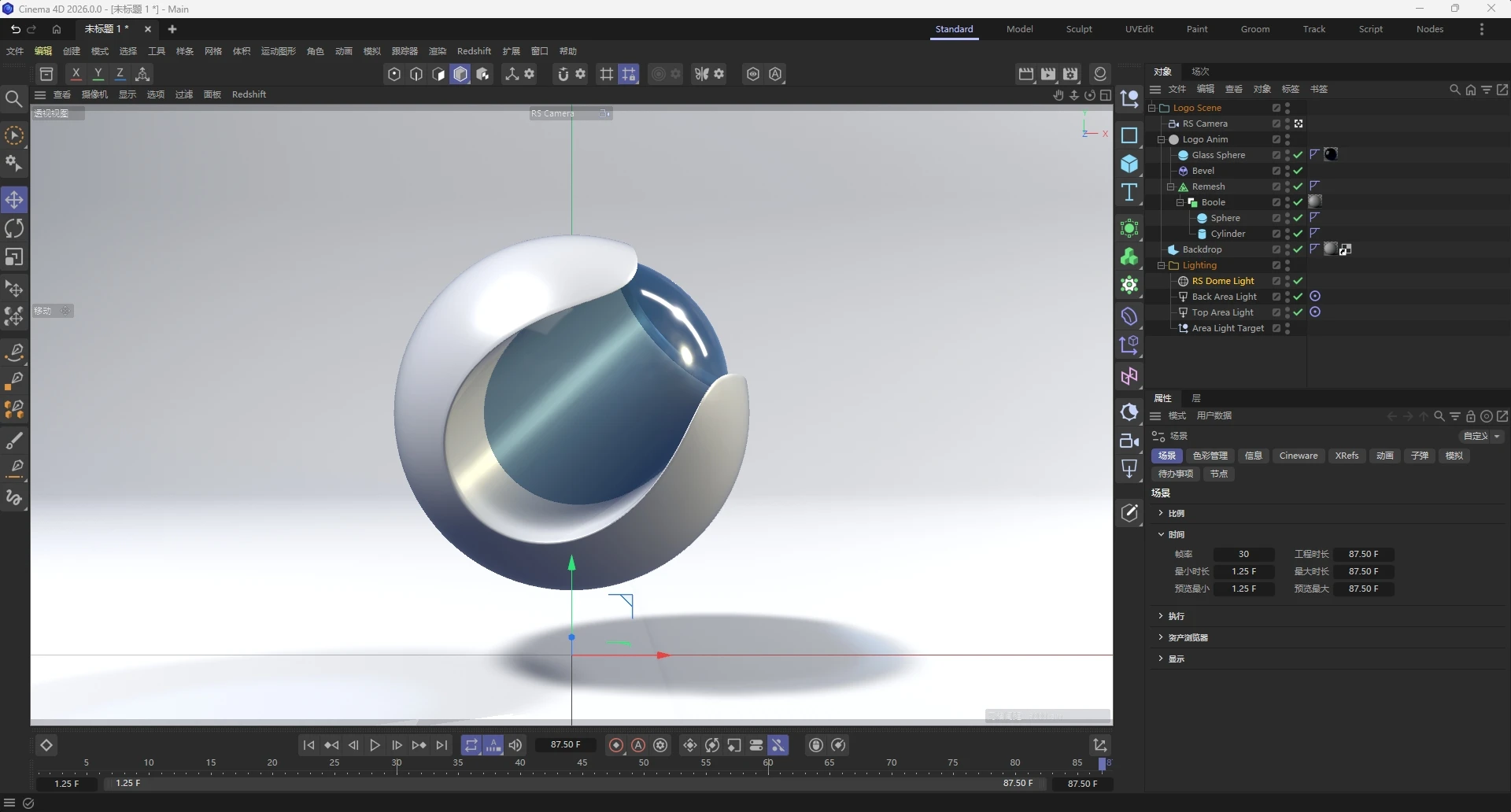This screenshot has height=812, width=1511.
Task: Click the Record Active Objects button
Action: click(x=616, y=745)
